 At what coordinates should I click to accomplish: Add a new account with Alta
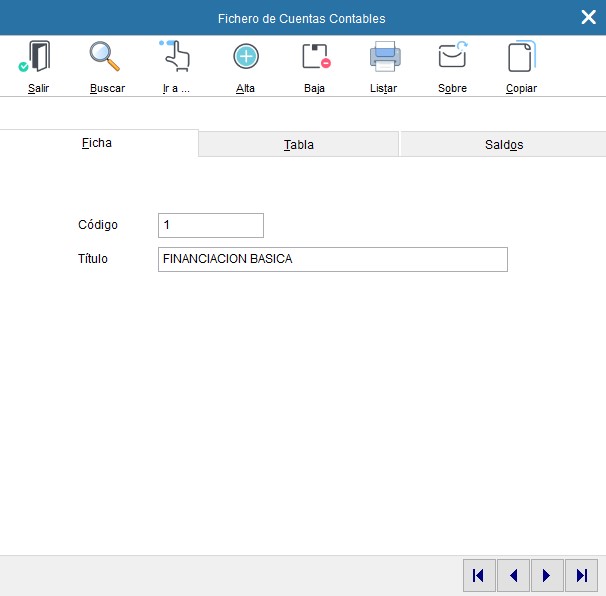(x=245, y=58)
